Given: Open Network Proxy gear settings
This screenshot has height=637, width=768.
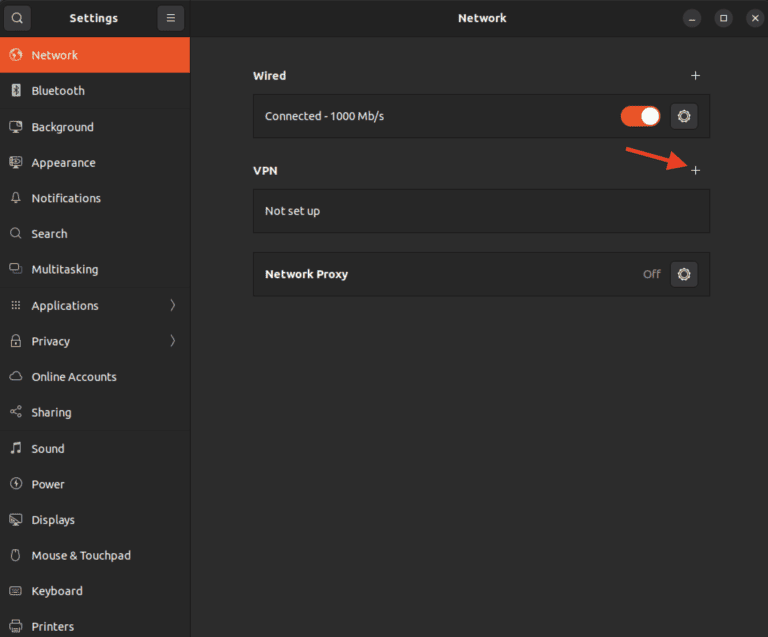Looking at the screenshot, I should (684, 274).
